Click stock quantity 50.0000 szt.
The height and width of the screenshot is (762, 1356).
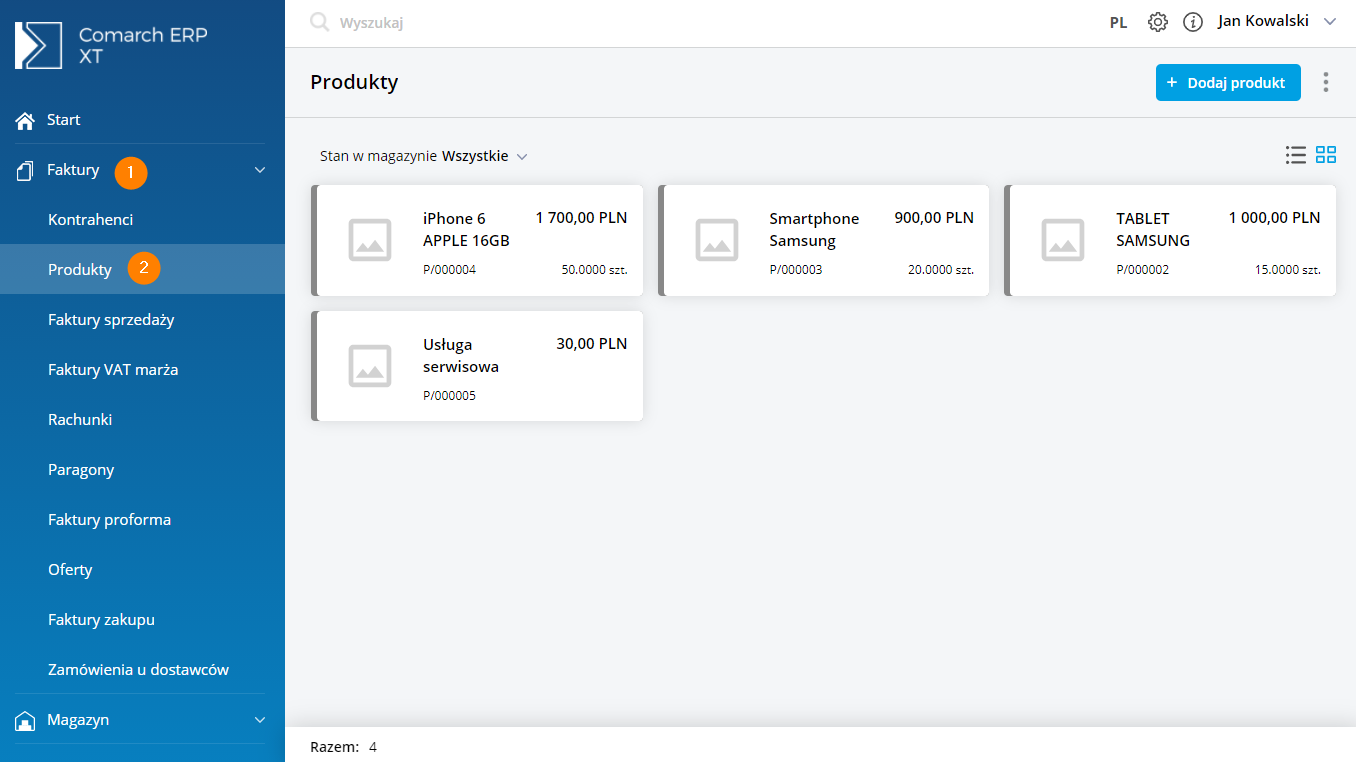tap(595, 270)
